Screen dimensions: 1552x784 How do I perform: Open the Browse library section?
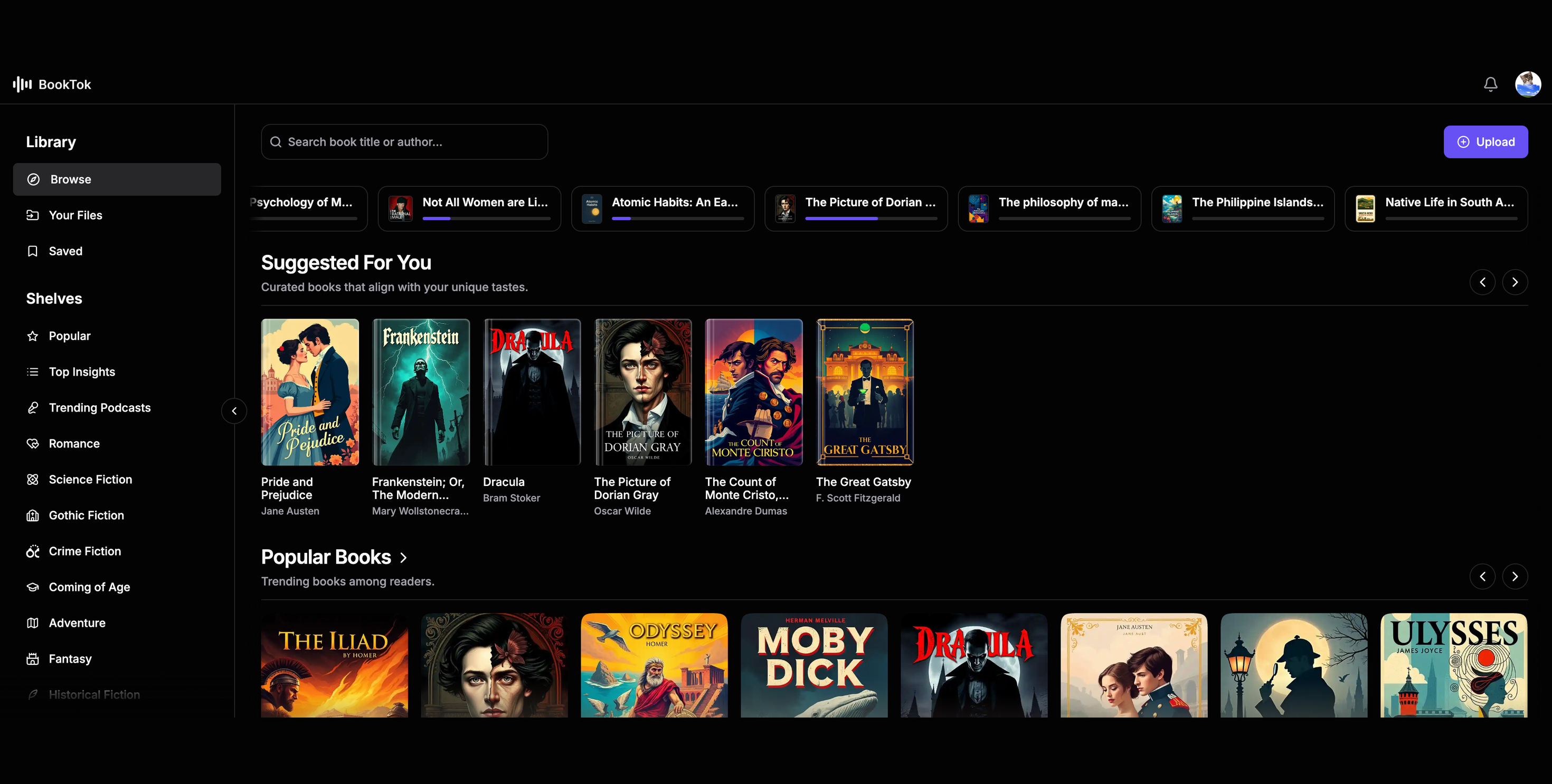117,179
